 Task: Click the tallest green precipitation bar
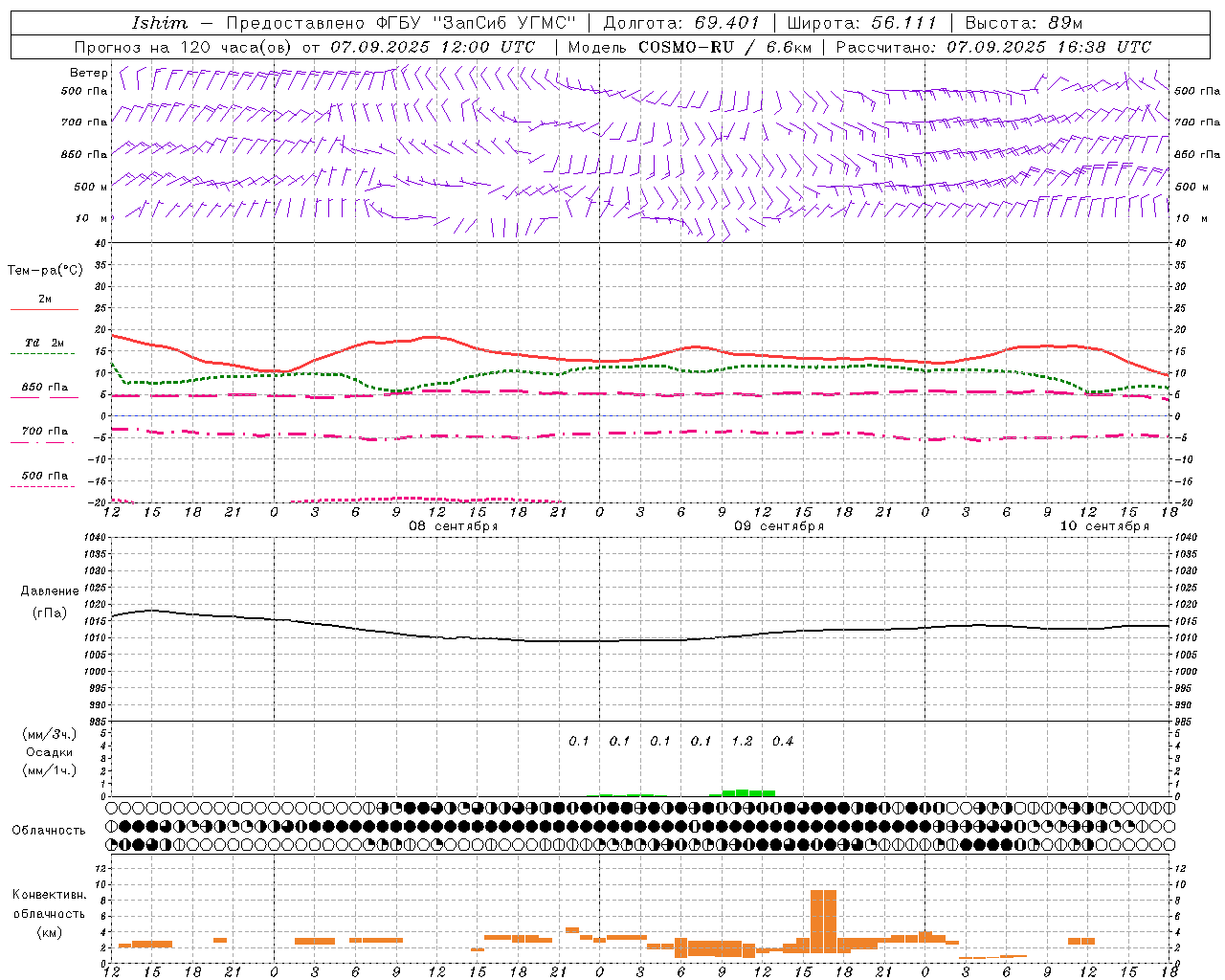tap(742, 792)
